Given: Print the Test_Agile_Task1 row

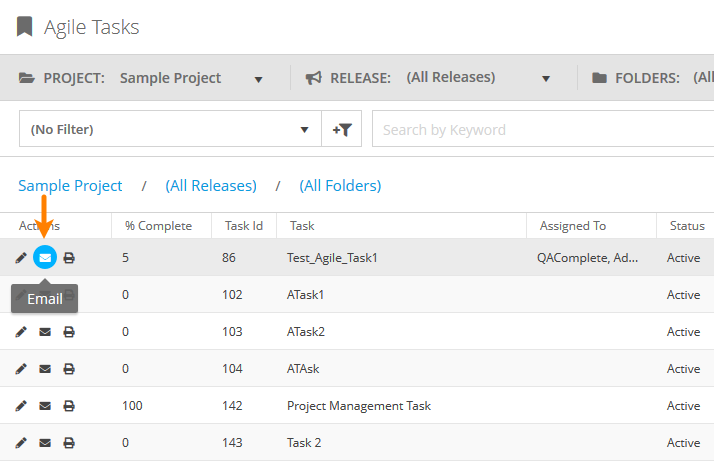Looking at the screenshot, I should tap(69, 258).
